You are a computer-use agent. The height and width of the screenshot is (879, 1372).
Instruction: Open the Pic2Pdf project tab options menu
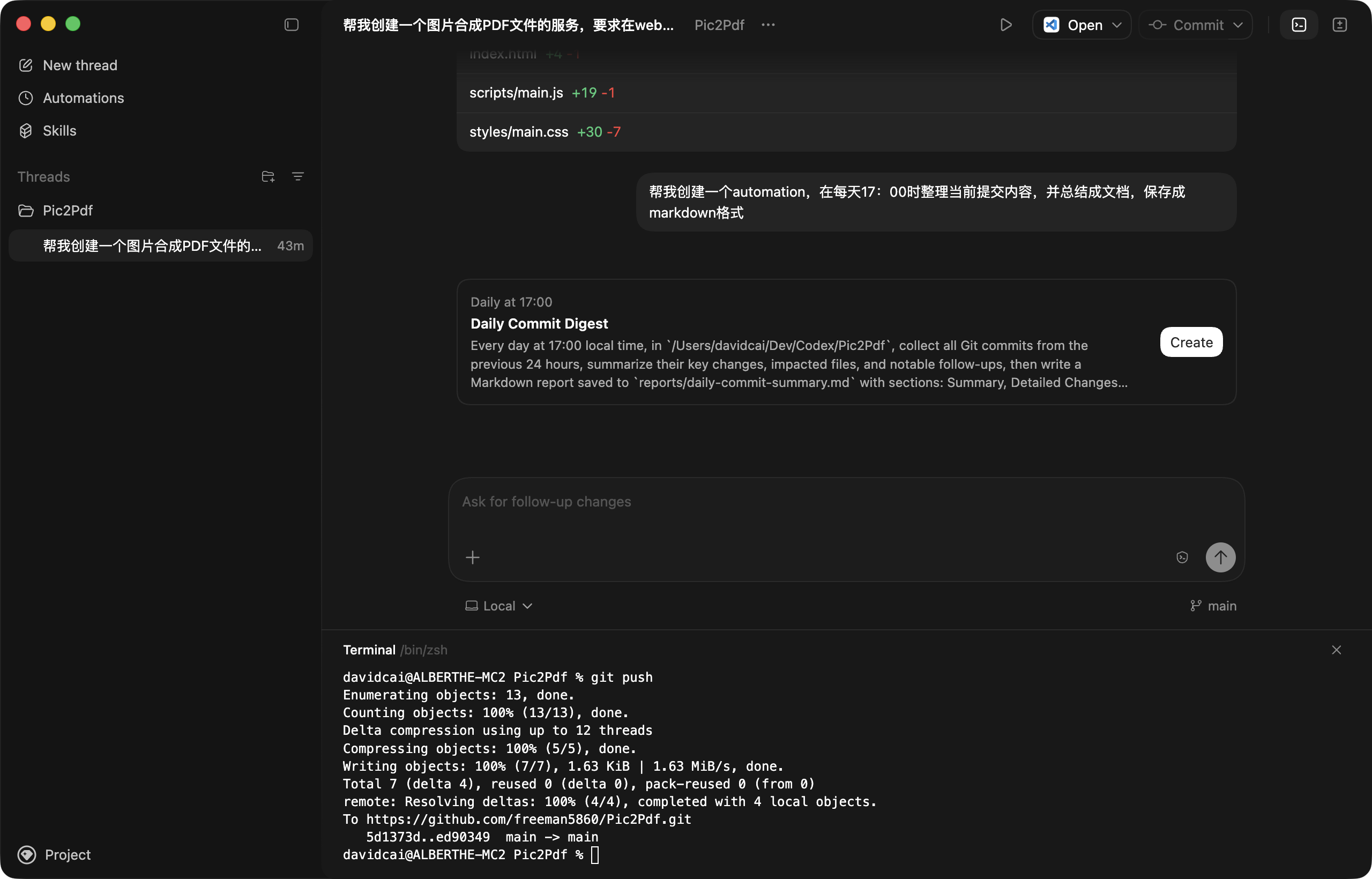point(767,25)
